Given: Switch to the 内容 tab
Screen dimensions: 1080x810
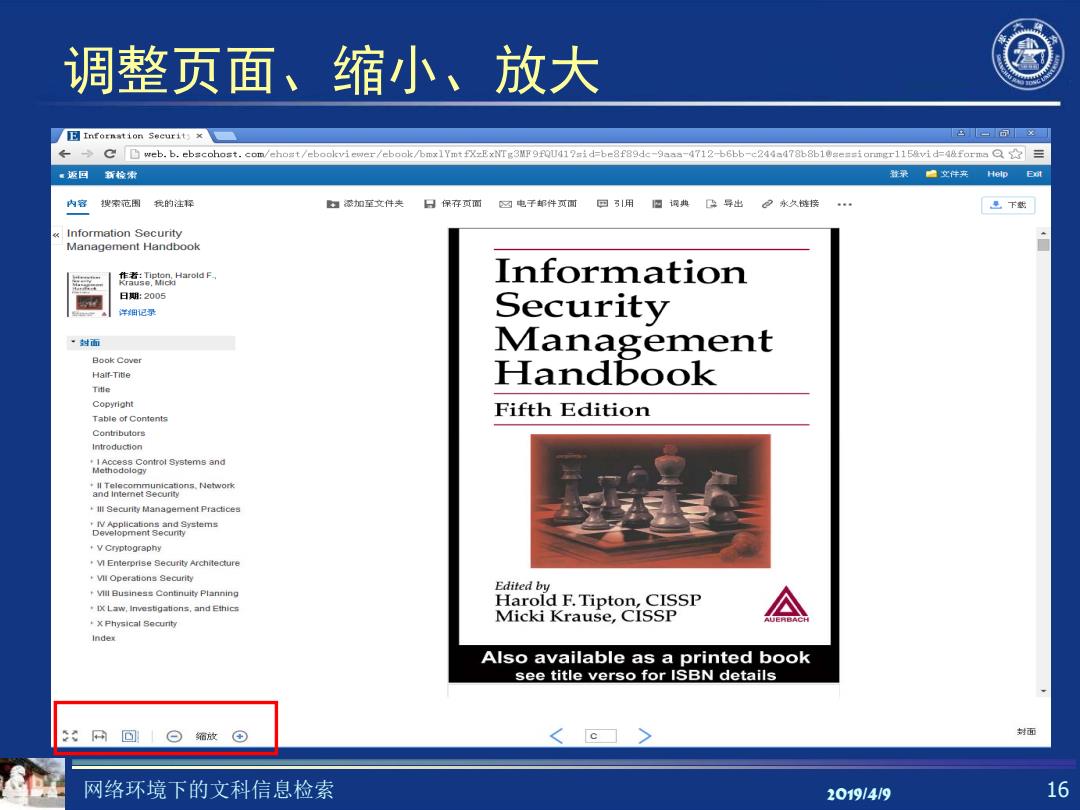Looking at the screenshot, I should 77,203.
